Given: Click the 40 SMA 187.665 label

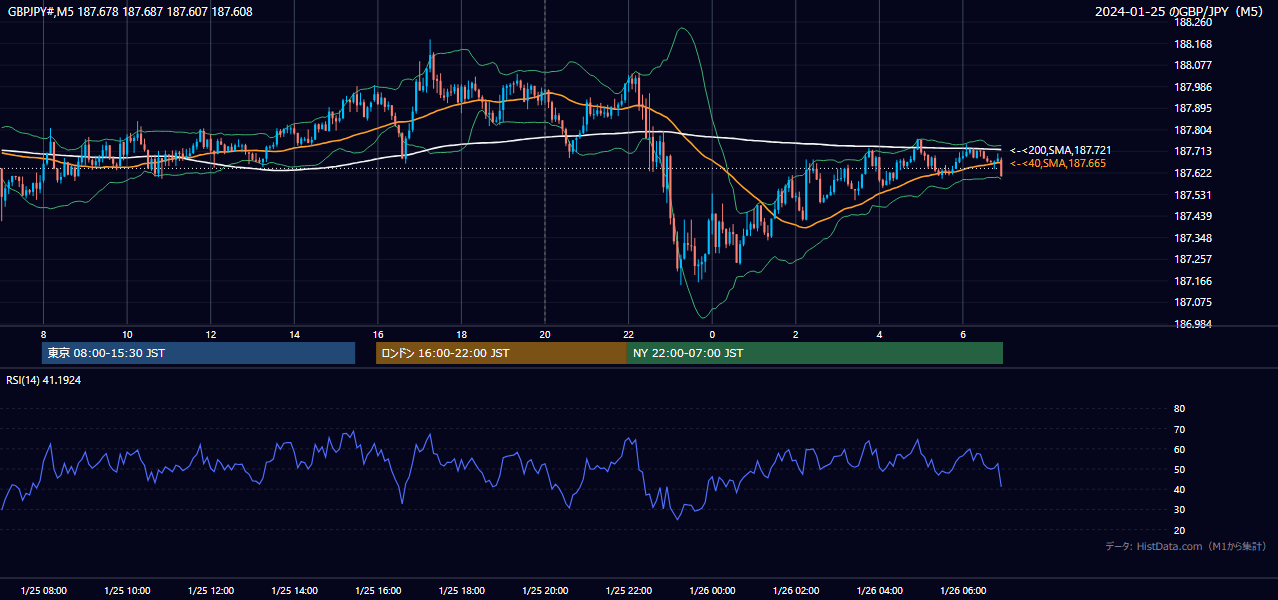Looking at the screenshot, I should [x=1058, y=163].
